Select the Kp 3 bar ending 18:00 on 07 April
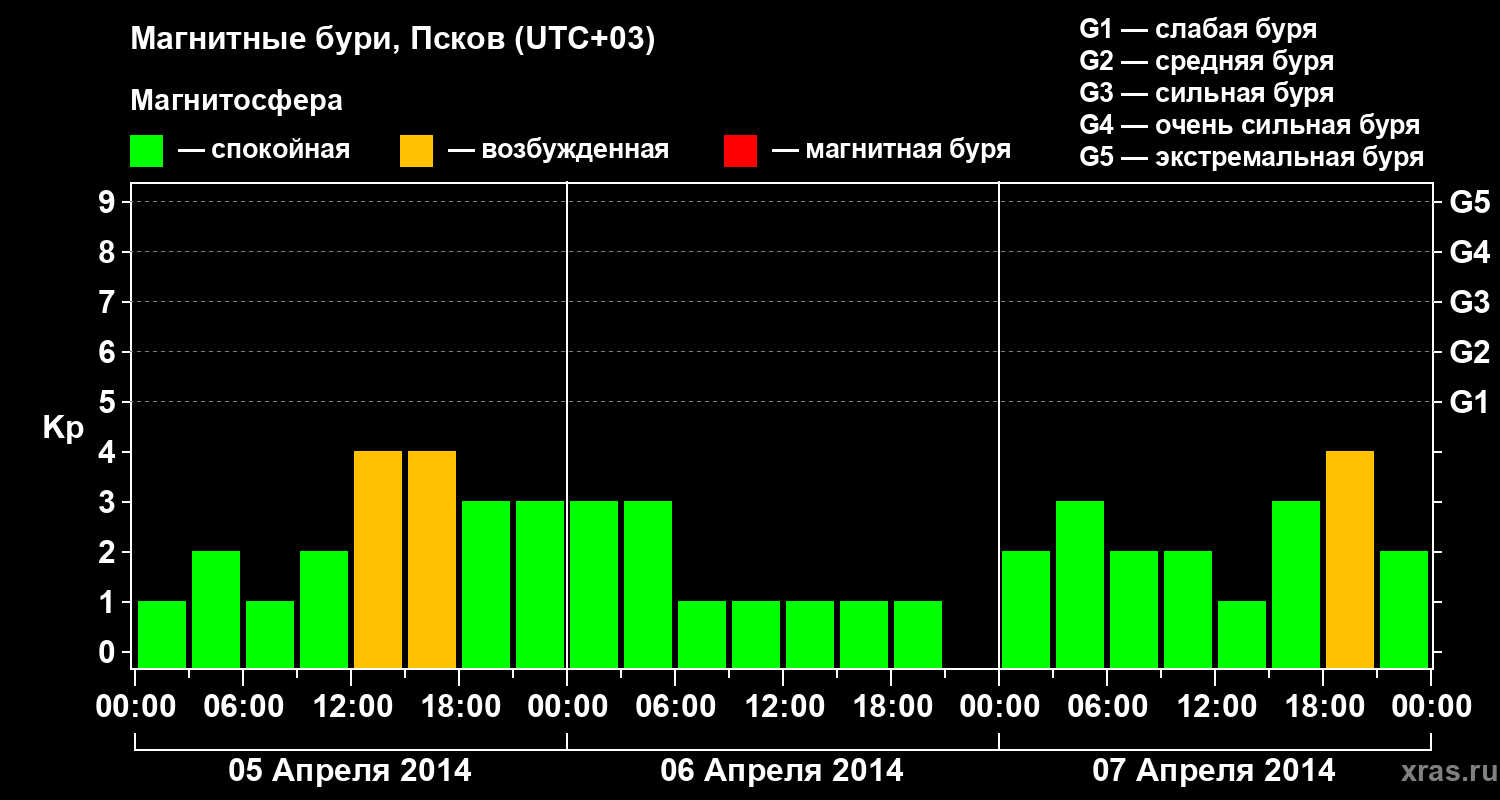Screen dimensions: 1500x800 click(1296, 584)
